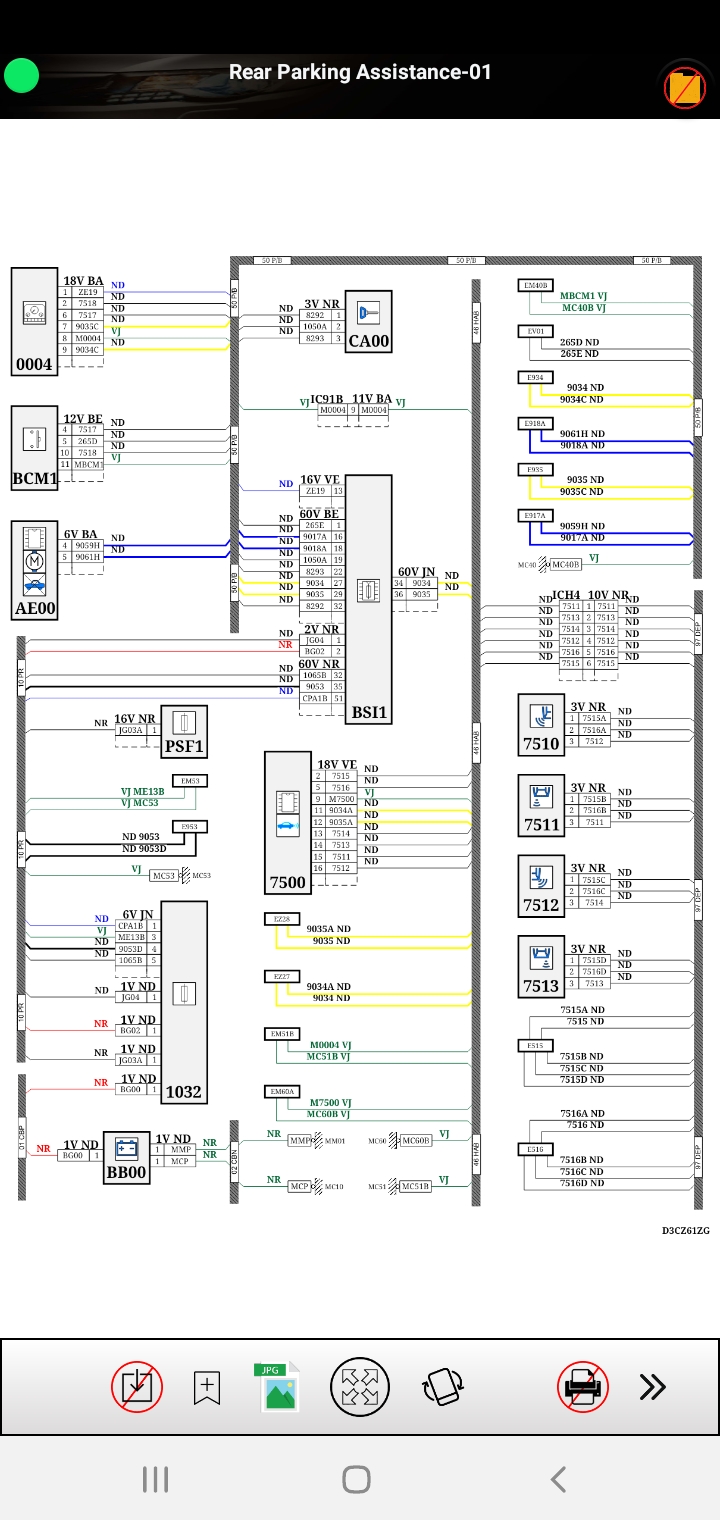Tap the '18V BA' connector label on 0004
The image size is (720, 1520).
click(x=84, y=281)
